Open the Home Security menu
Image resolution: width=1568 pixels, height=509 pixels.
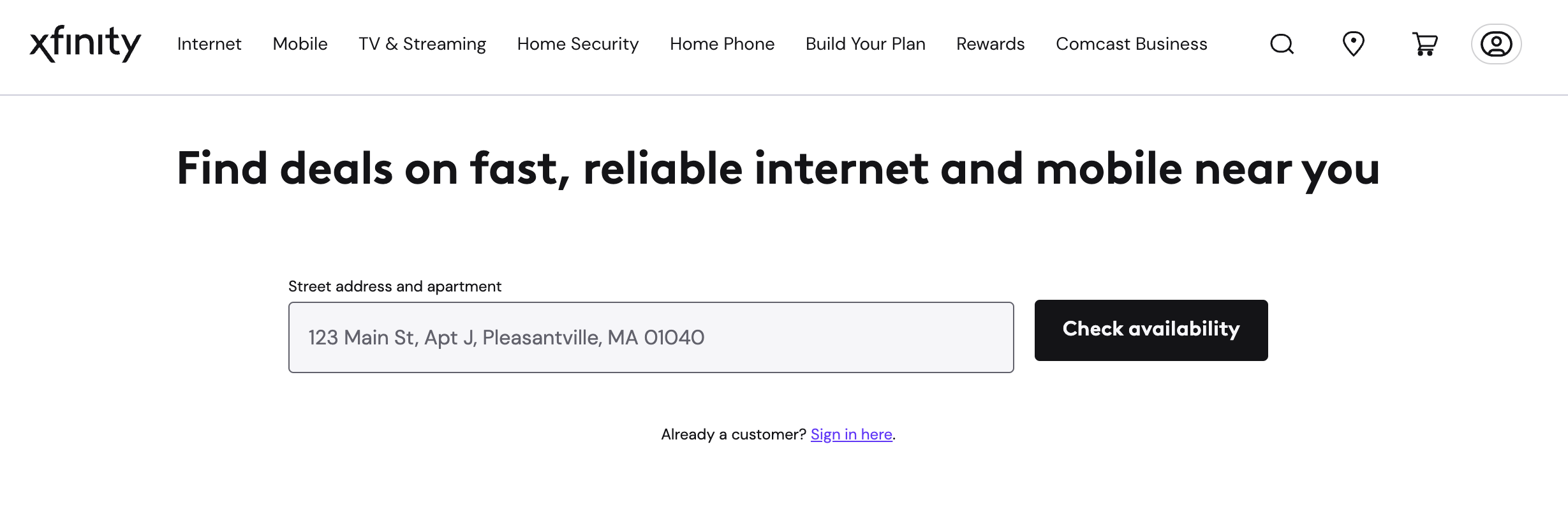point(578,44)
